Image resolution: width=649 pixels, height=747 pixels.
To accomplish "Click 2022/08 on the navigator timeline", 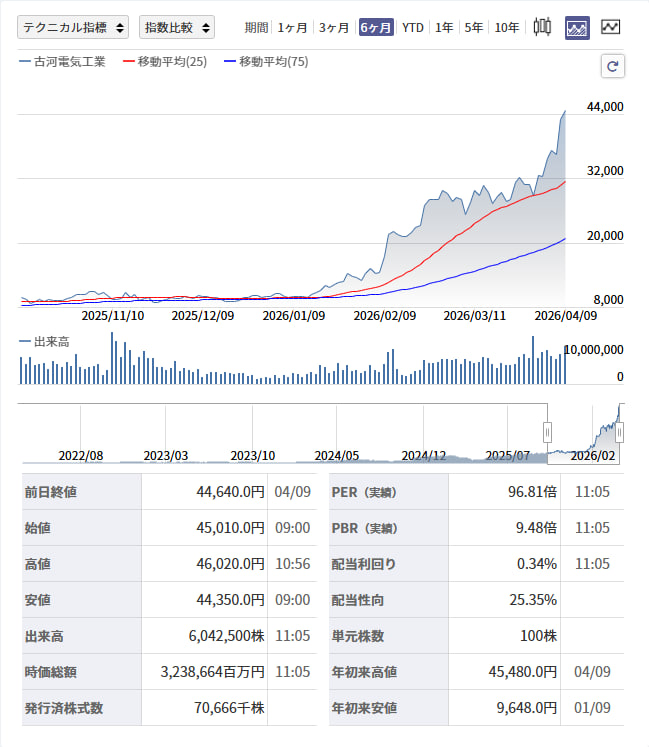I will (81, 456).
